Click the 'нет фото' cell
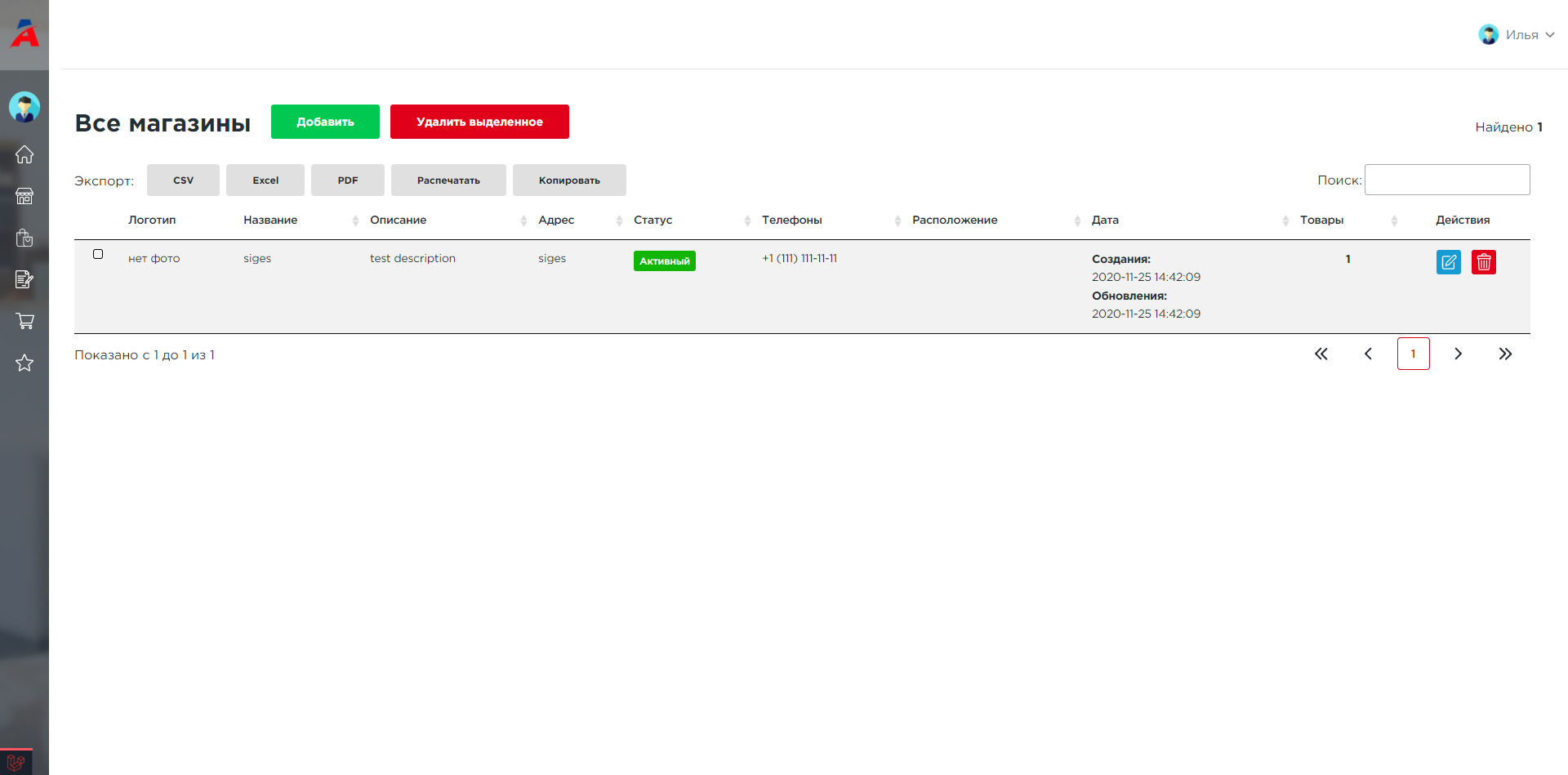Image resolution: width=1568 pixels, height=775 pixels. pos(154,258)
